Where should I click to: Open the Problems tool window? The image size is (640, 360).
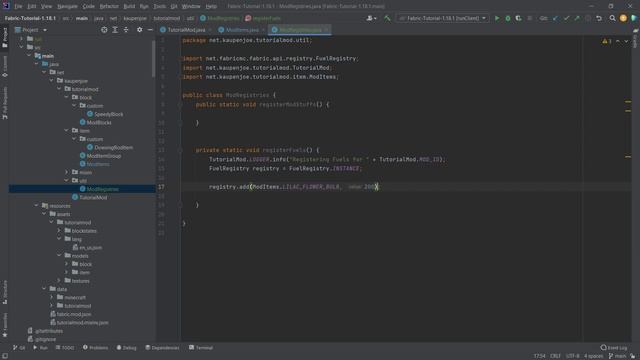click(x=96, y=348)
